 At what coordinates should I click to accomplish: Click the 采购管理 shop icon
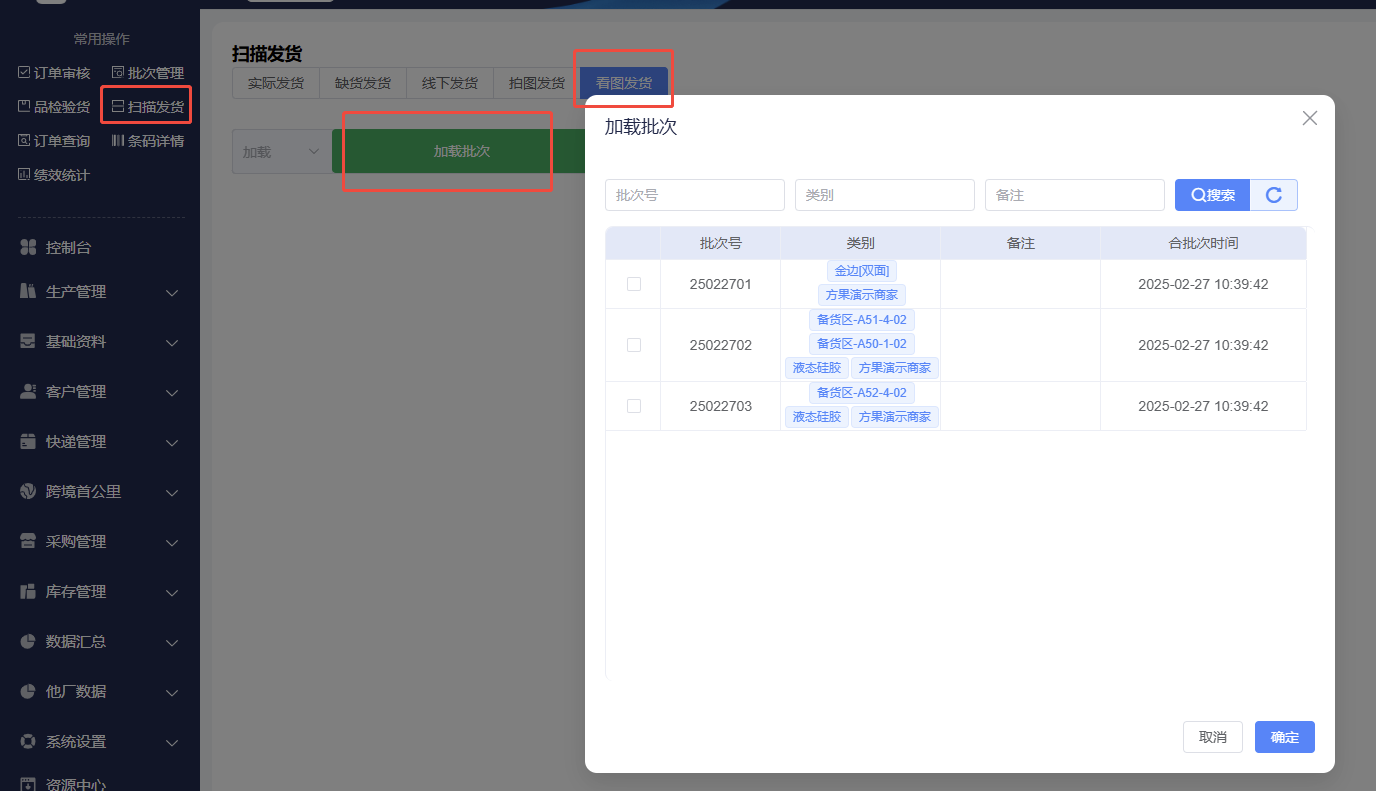(x=28, y=542)
